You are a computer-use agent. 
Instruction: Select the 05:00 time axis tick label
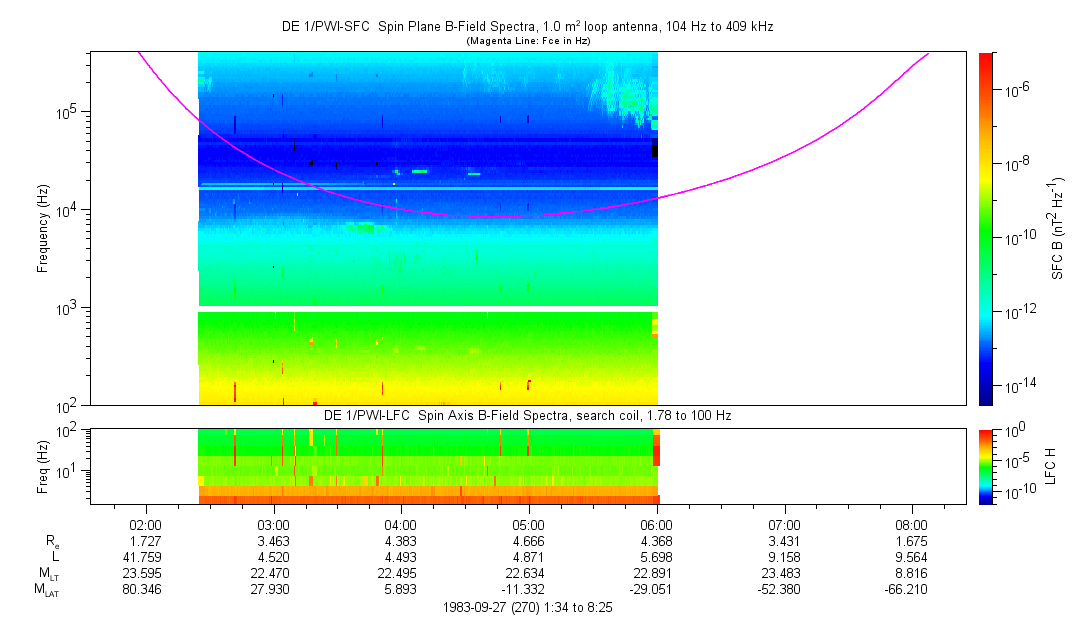point(528,524)
